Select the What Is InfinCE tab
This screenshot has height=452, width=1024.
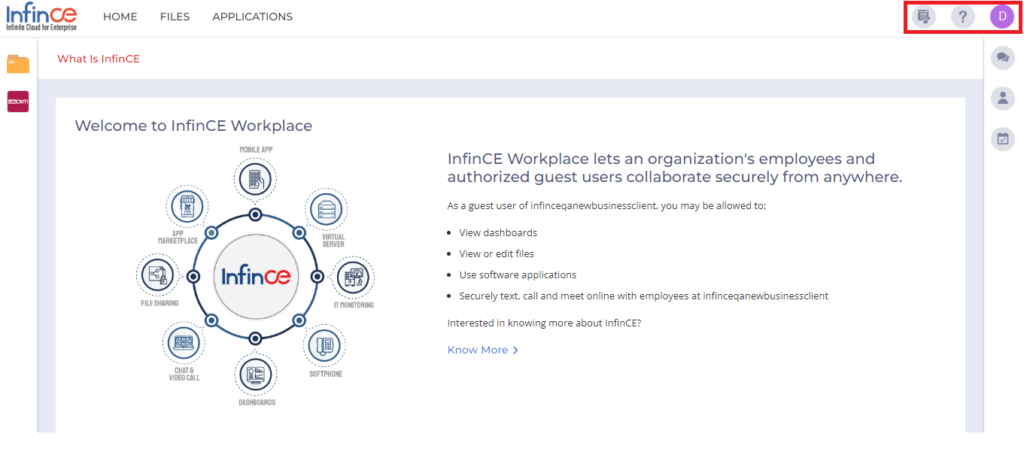click(99, 59)
